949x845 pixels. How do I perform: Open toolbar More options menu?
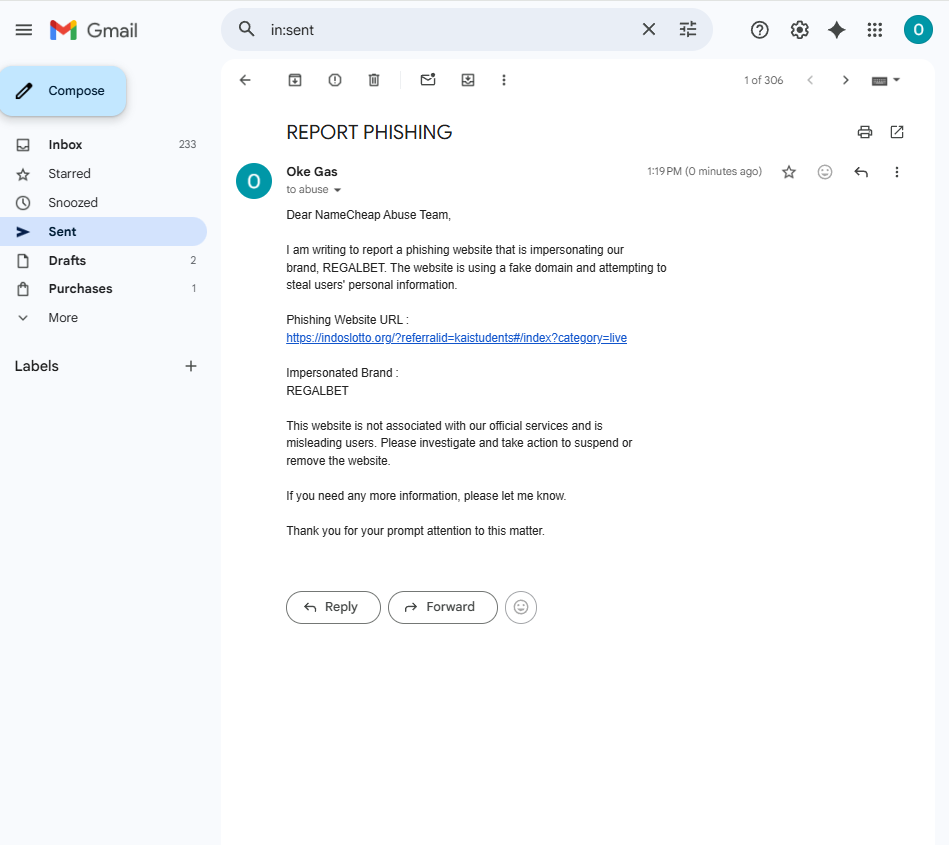click(504, 80)
